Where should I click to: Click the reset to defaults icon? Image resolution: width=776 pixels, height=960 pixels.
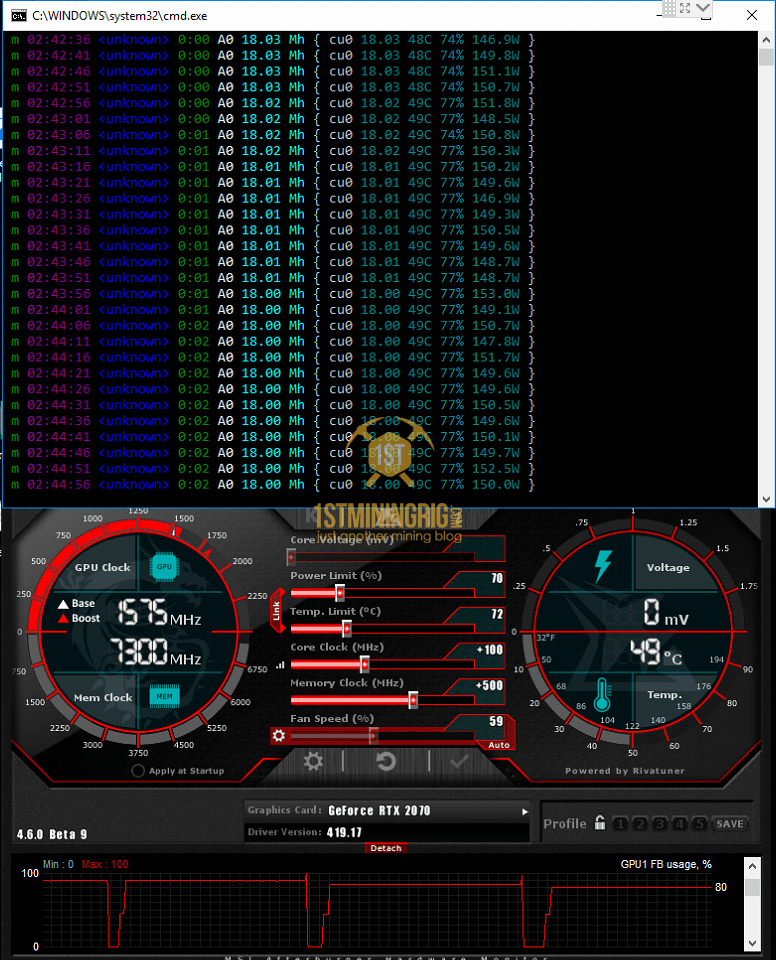click(x=386, y=762)
